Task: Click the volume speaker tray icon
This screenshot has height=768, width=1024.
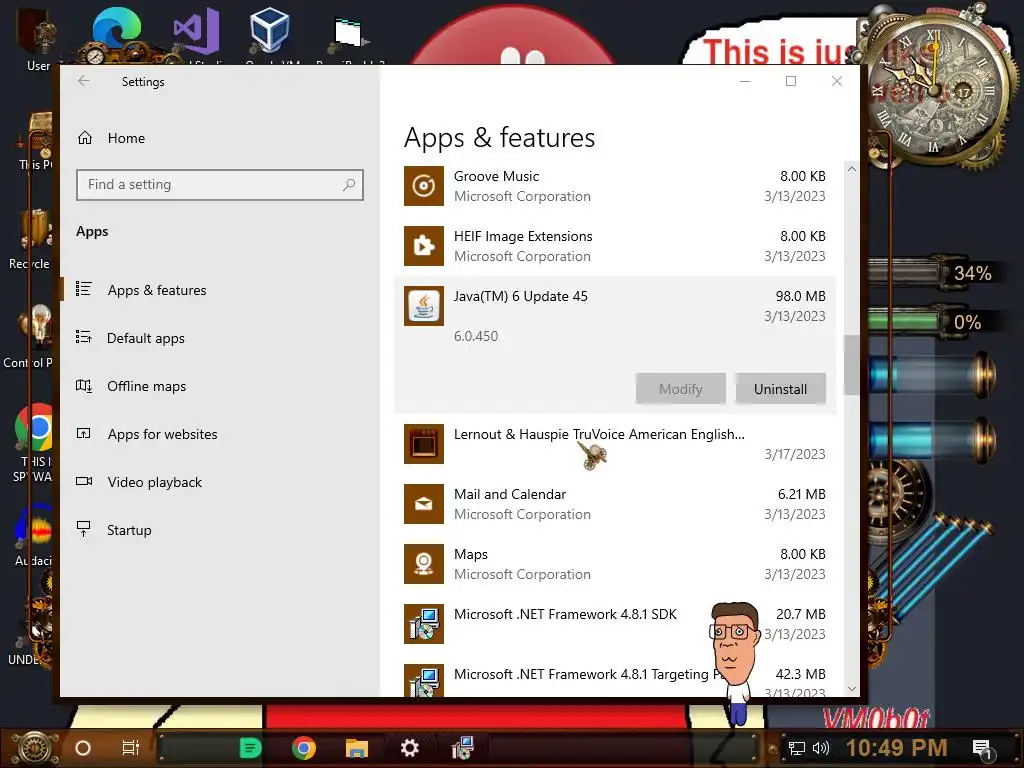Action: [821, 748]
